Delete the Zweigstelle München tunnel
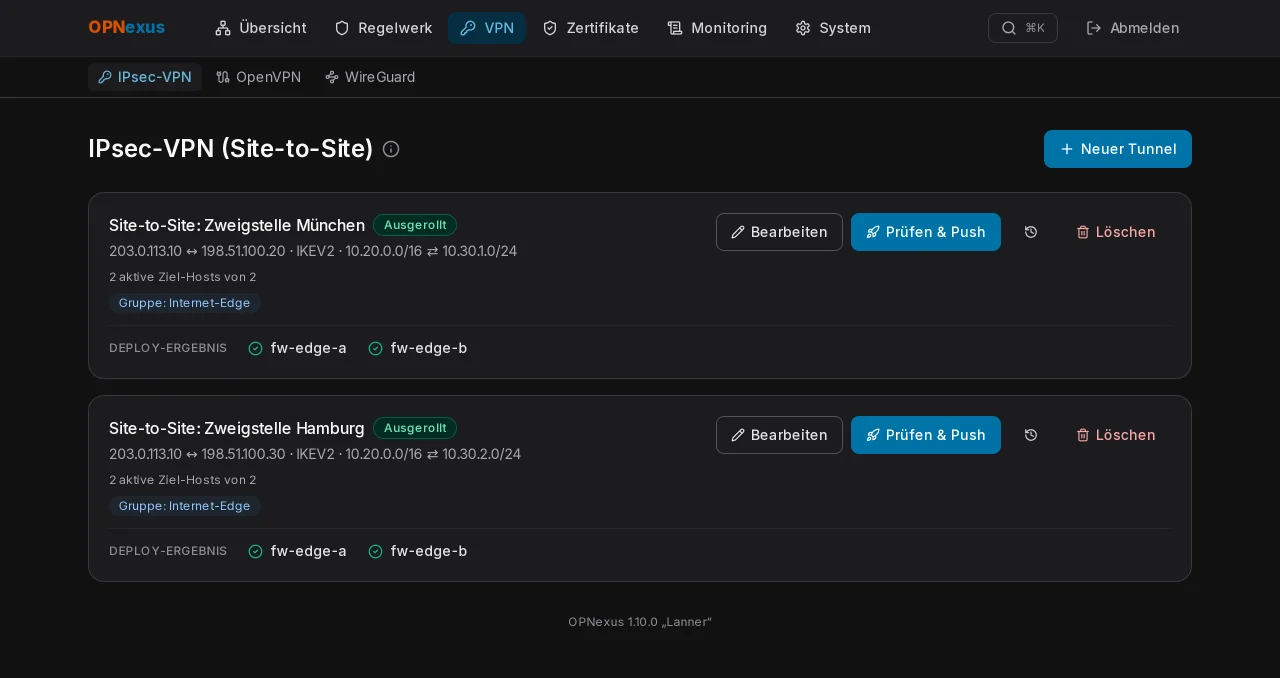 coord(1115,232)
